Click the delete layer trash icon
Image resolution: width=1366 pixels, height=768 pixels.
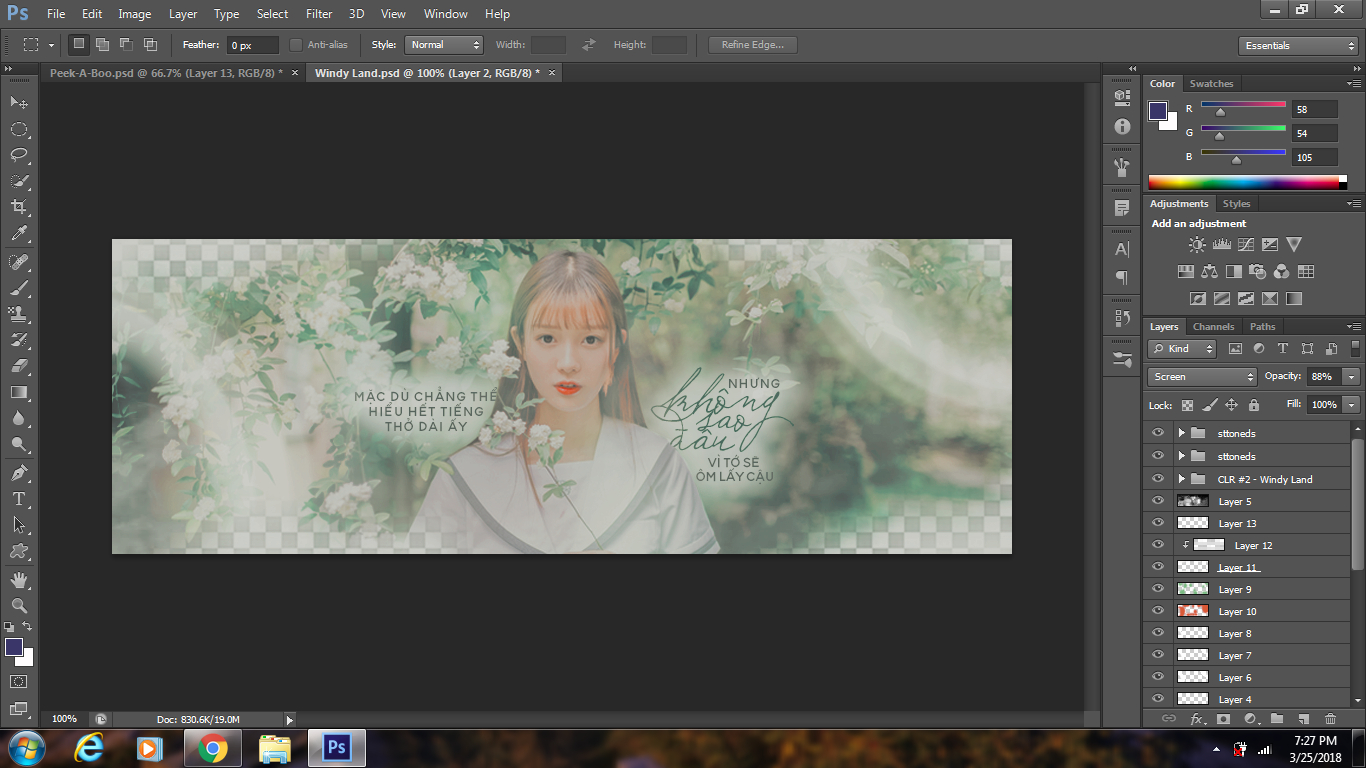point(1330,719)
